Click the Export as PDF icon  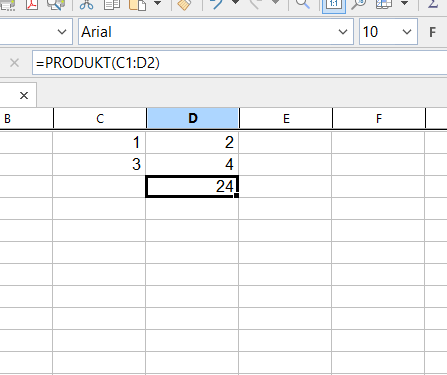point(32,4)
